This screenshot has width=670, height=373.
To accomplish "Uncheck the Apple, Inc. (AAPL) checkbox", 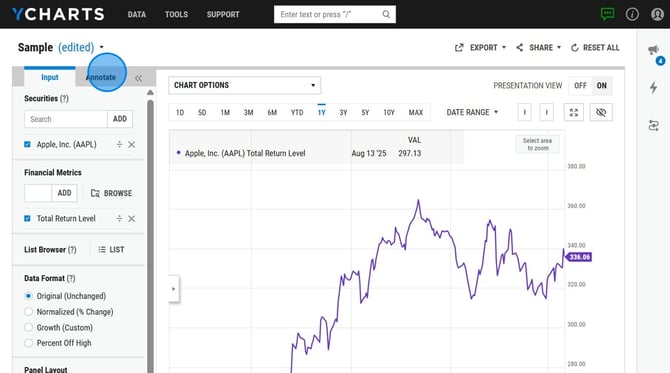I will pos(27,144).
